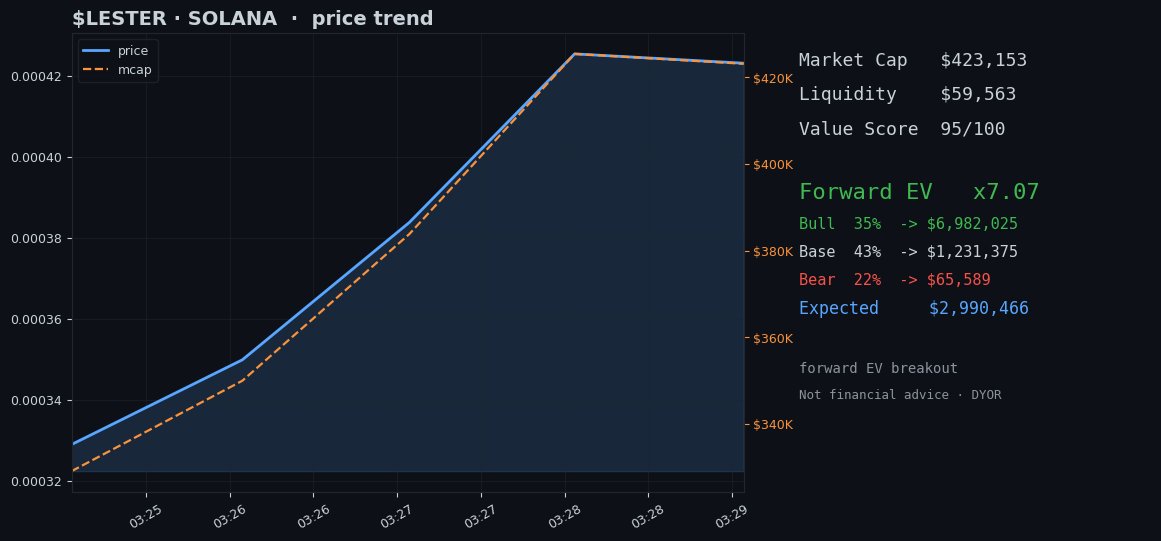
Task: Click the solid blue price legend line sample
Action: click(x=96, y=51)
